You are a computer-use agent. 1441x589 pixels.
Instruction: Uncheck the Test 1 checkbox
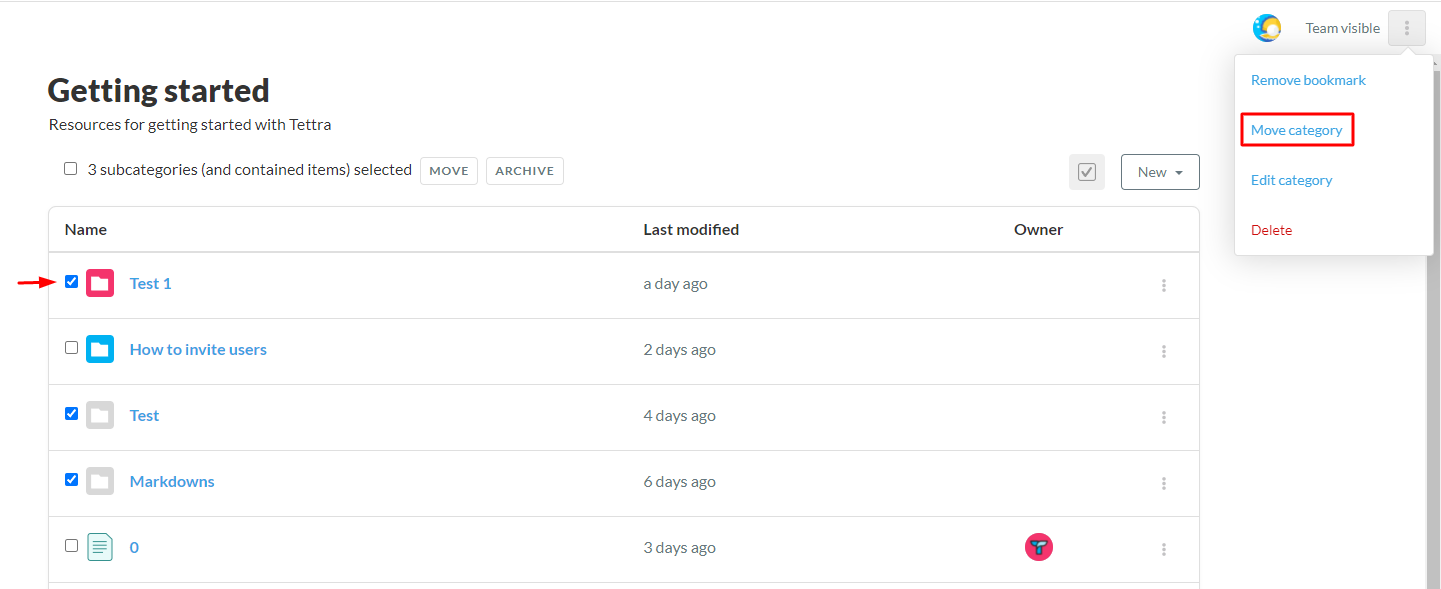tap(71, 282)
